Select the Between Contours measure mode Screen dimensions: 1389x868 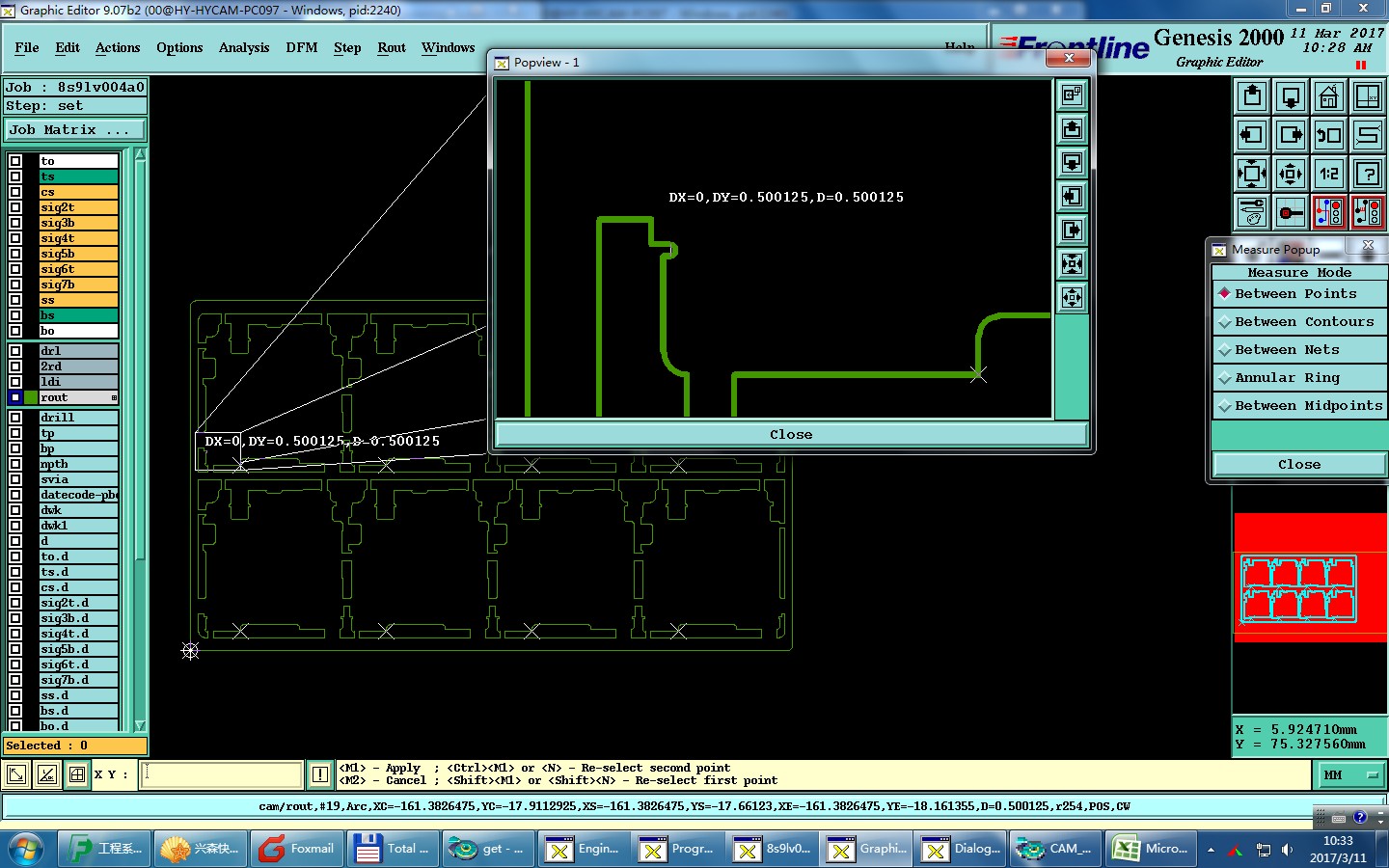[x=1299, y=322]
